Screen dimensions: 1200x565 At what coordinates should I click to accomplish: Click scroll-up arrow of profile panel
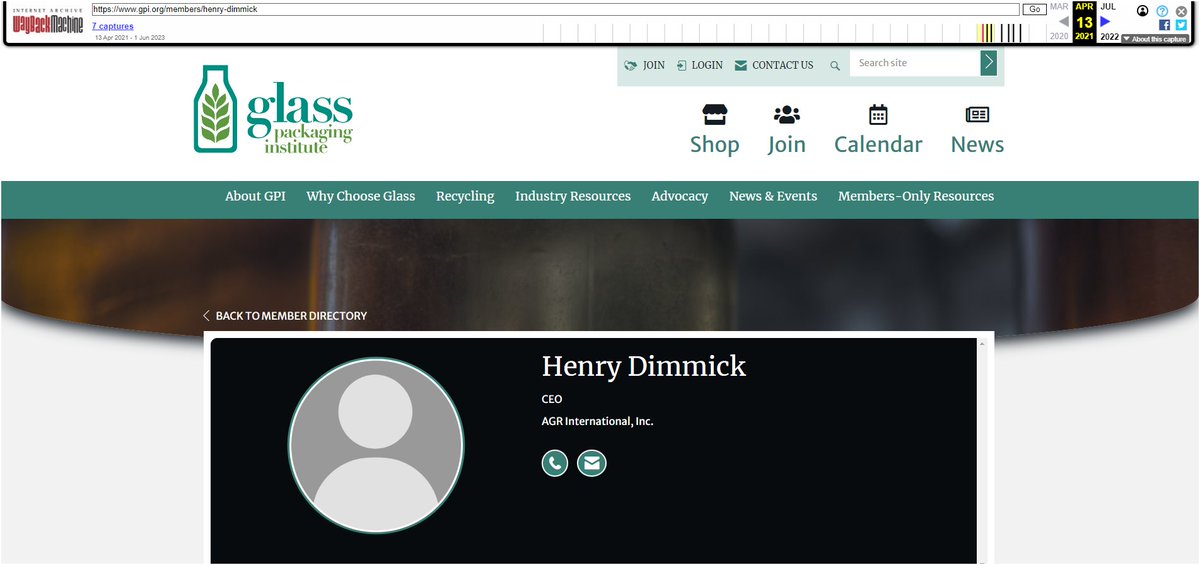tap(982, 344)
